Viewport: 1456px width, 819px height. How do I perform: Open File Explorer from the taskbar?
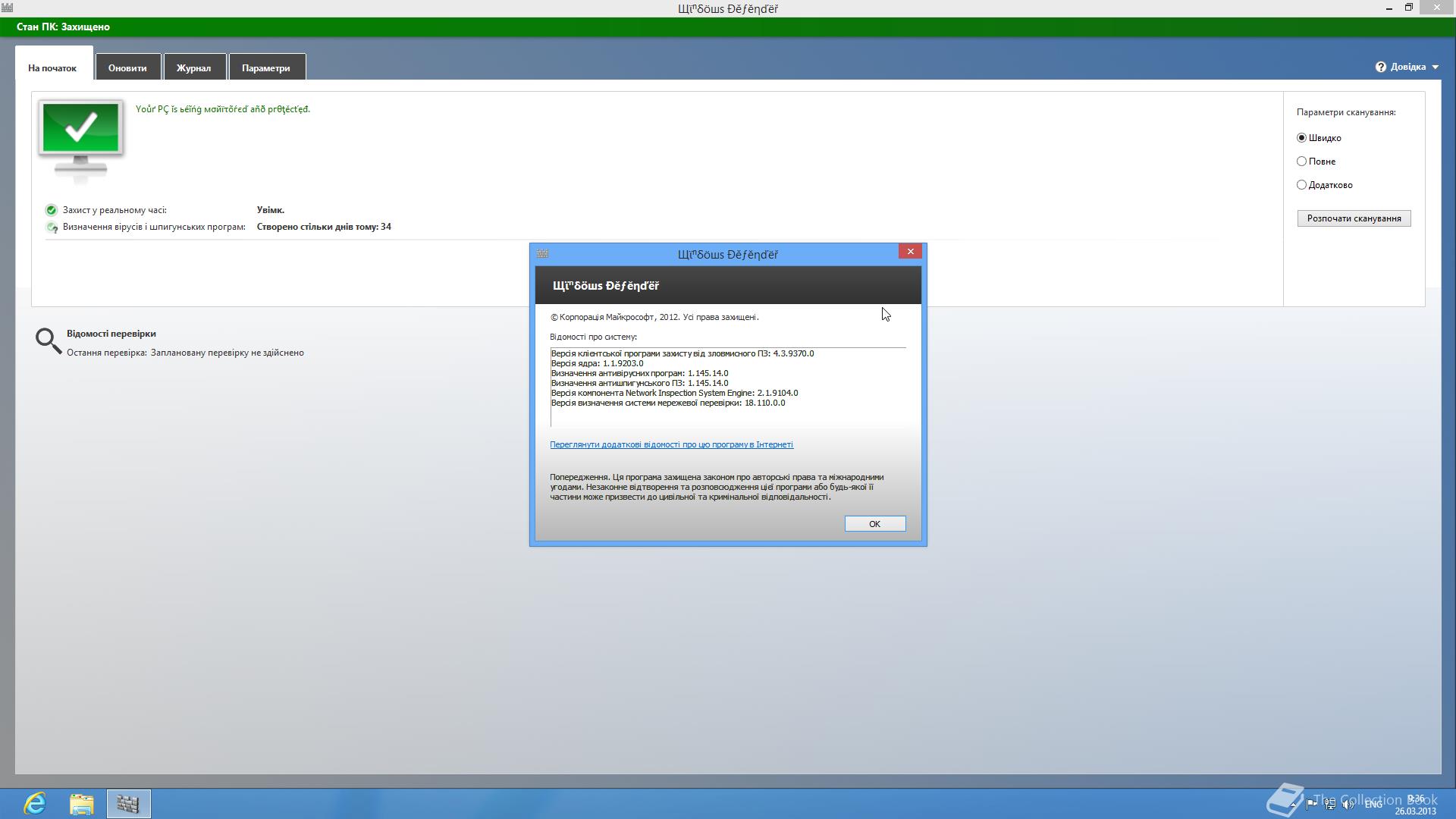pos(81,803)
